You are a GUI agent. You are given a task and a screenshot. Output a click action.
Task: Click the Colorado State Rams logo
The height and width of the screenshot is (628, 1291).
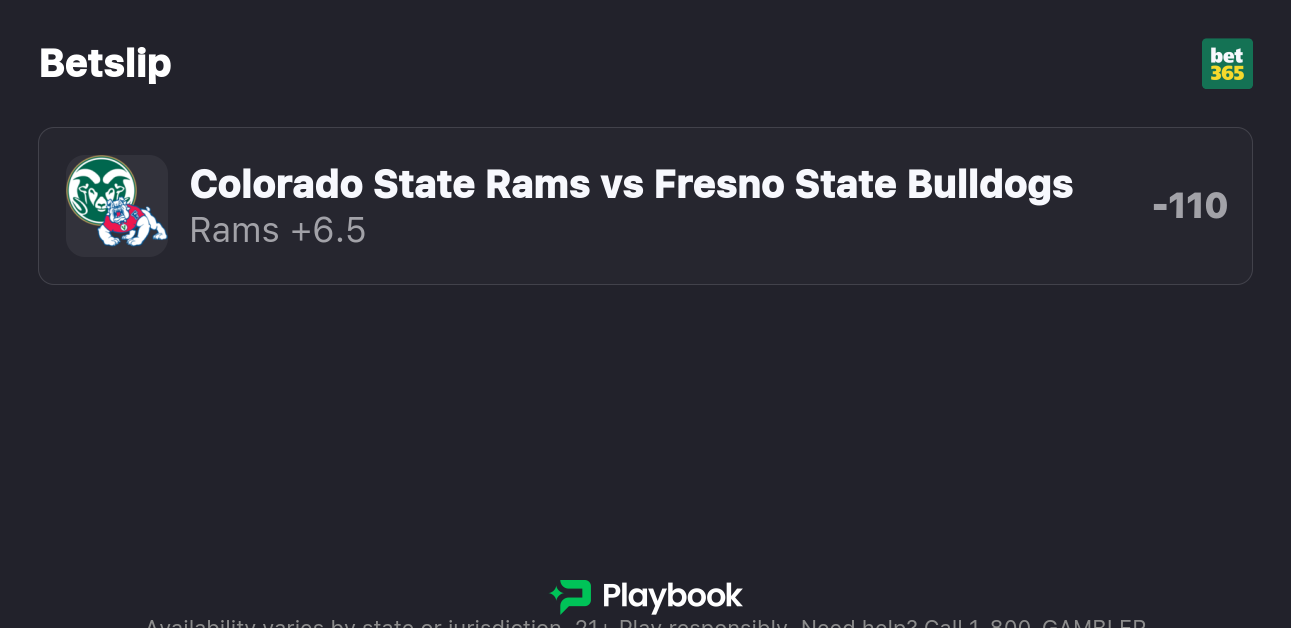tap(100, 188)
